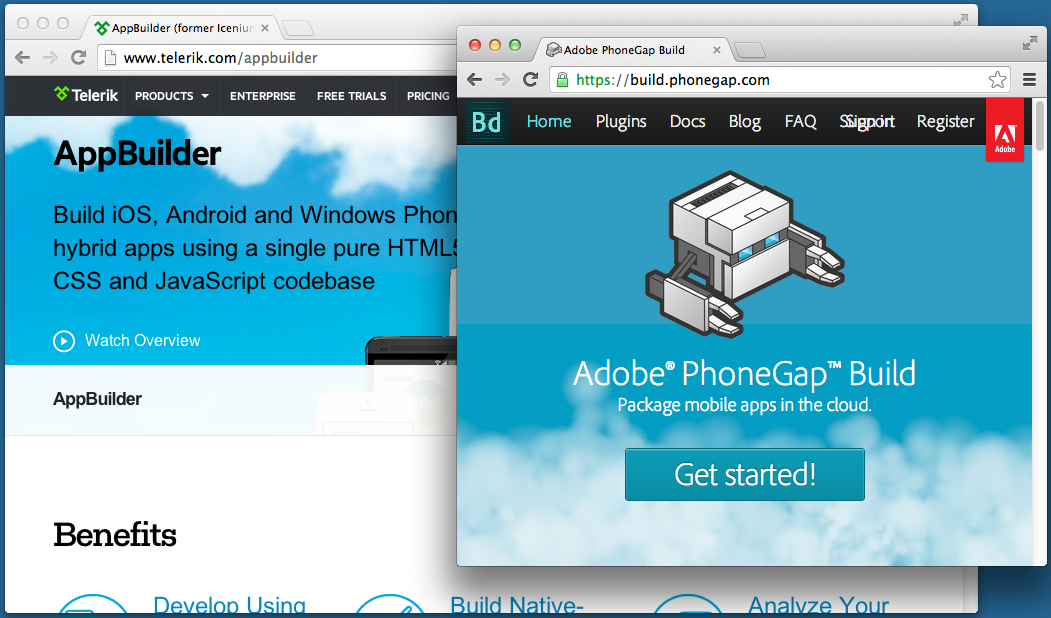This screenshot has width=1051, height=618.
Task: Click the Support / Sign in nav item
Action: (x=867, y=121)
